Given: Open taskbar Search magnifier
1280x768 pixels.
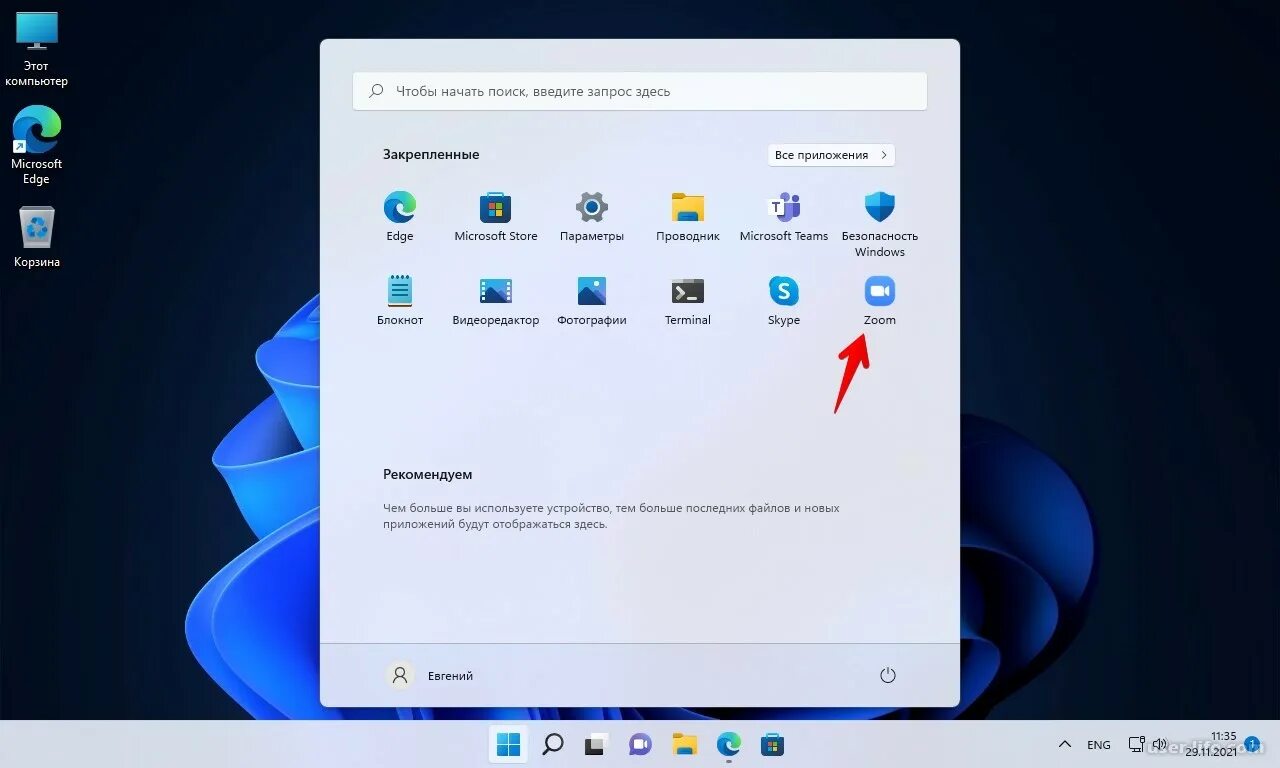Looking at the screenshot, I should point(552,744).
